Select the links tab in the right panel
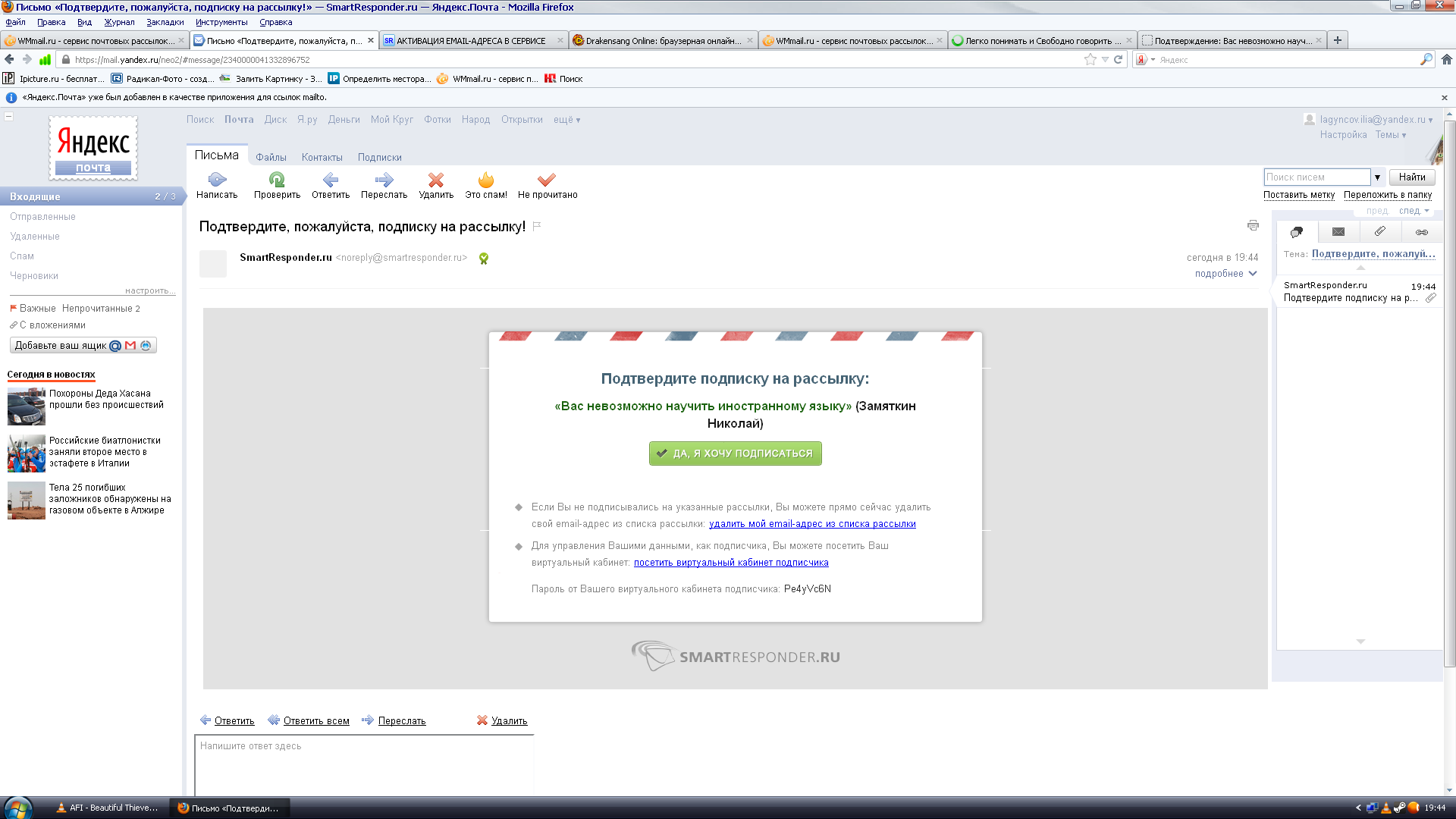Image resolution: width=1456 pixels, height=819 pixels. click(1422, 232)
